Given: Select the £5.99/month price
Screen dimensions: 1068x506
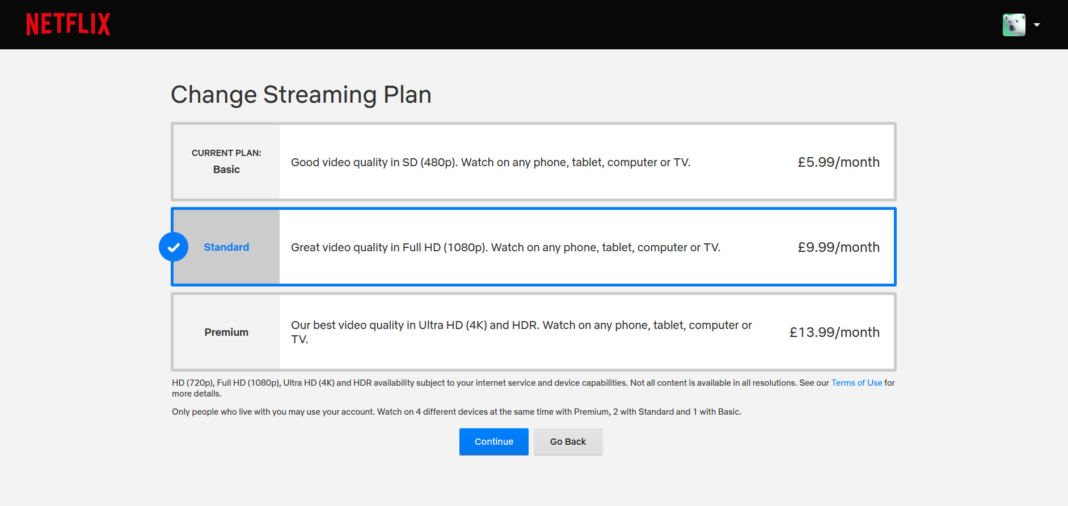Looking at the screenshot, I should (x=838, y=162).
